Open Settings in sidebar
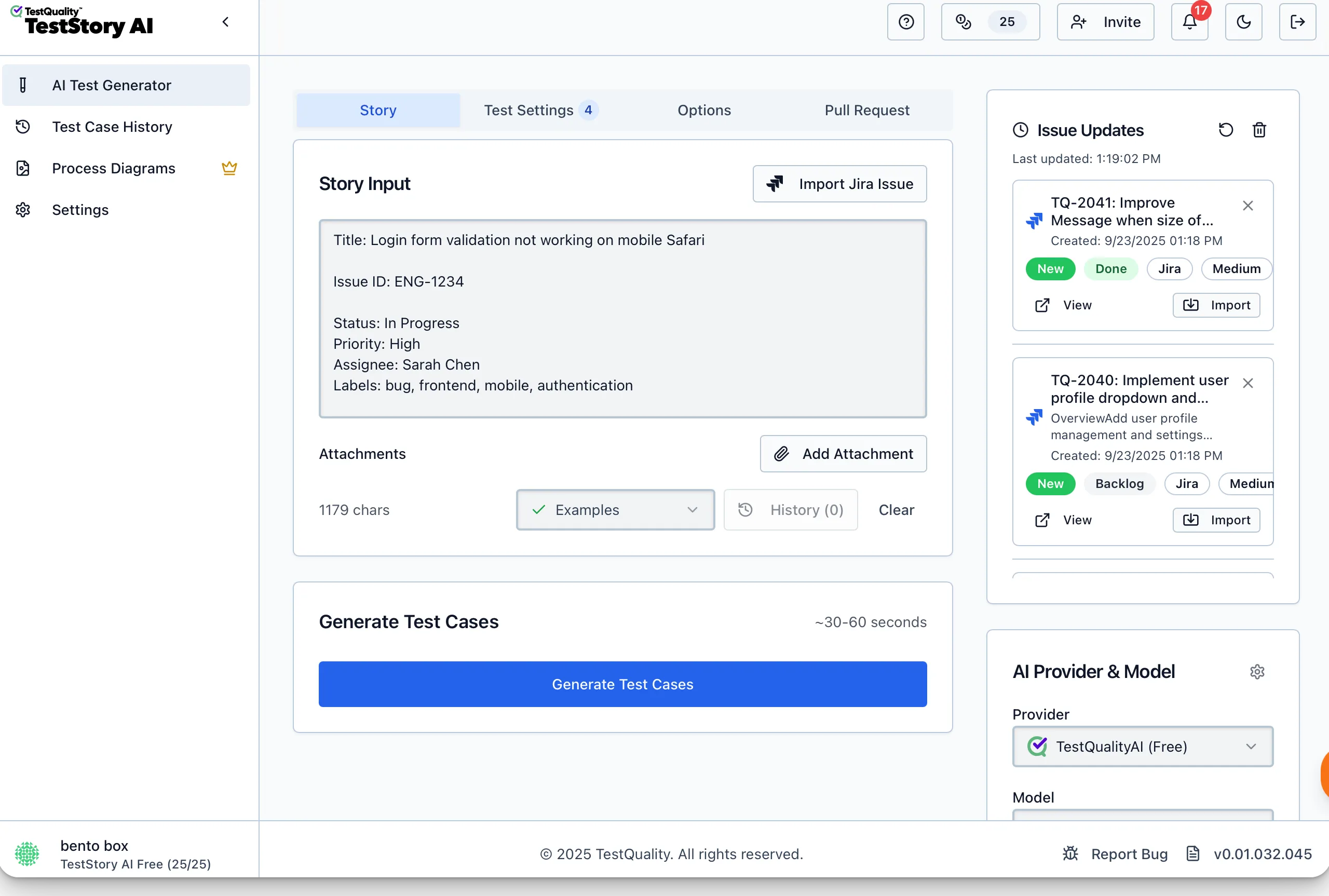Viewport: 1329px width, 896px height. 126,210
